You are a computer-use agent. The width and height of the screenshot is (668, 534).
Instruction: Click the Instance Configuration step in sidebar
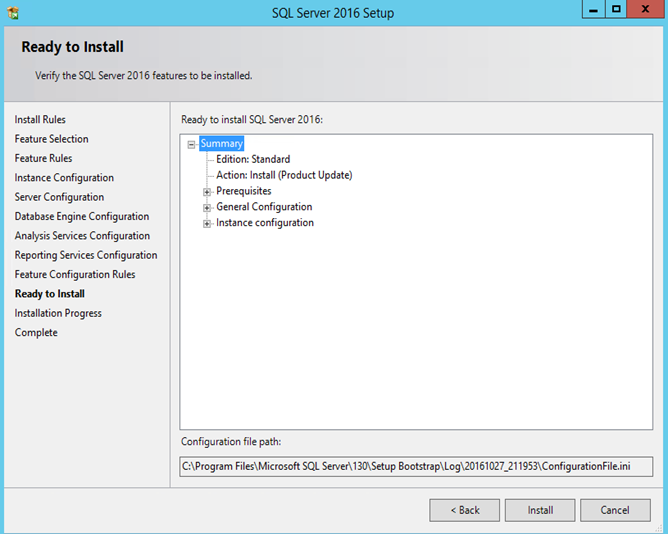tap(64, 178)
